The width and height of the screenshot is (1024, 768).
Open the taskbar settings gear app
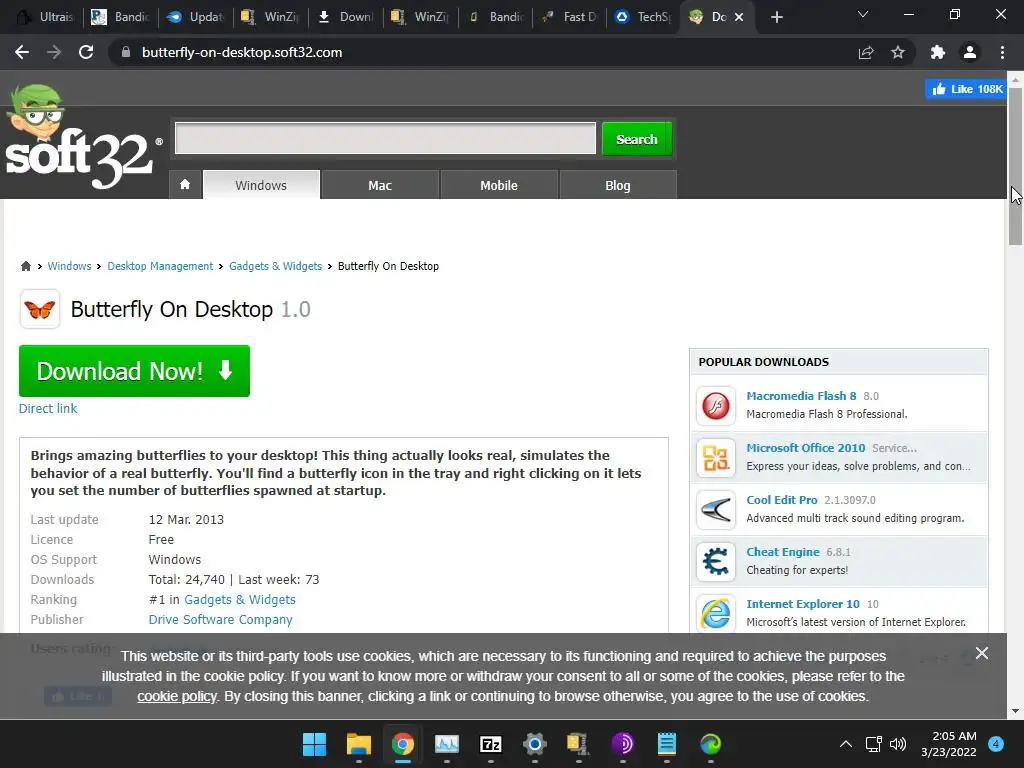pos(535,744)
